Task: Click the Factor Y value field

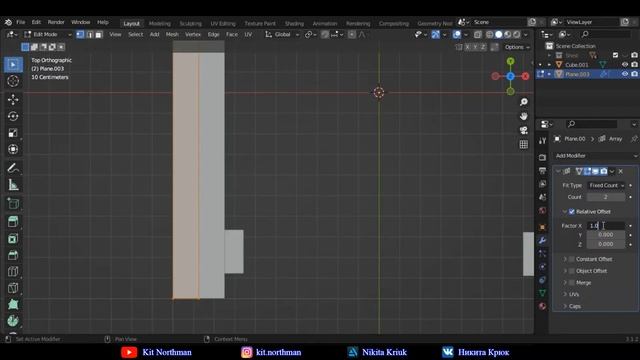Action: pos(606,235)
